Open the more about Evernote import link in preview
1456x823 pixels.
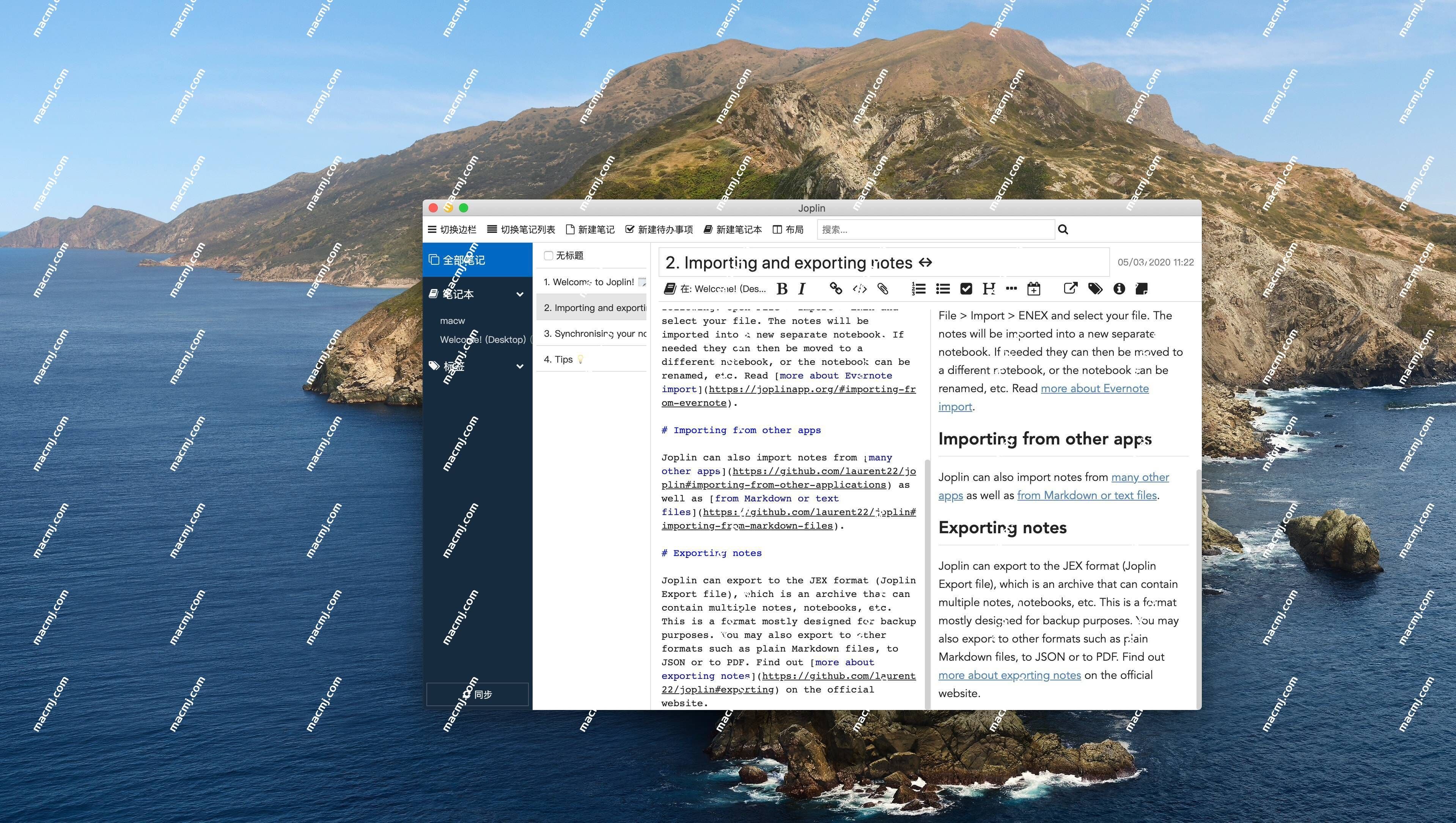click(x=1095, y=388)
